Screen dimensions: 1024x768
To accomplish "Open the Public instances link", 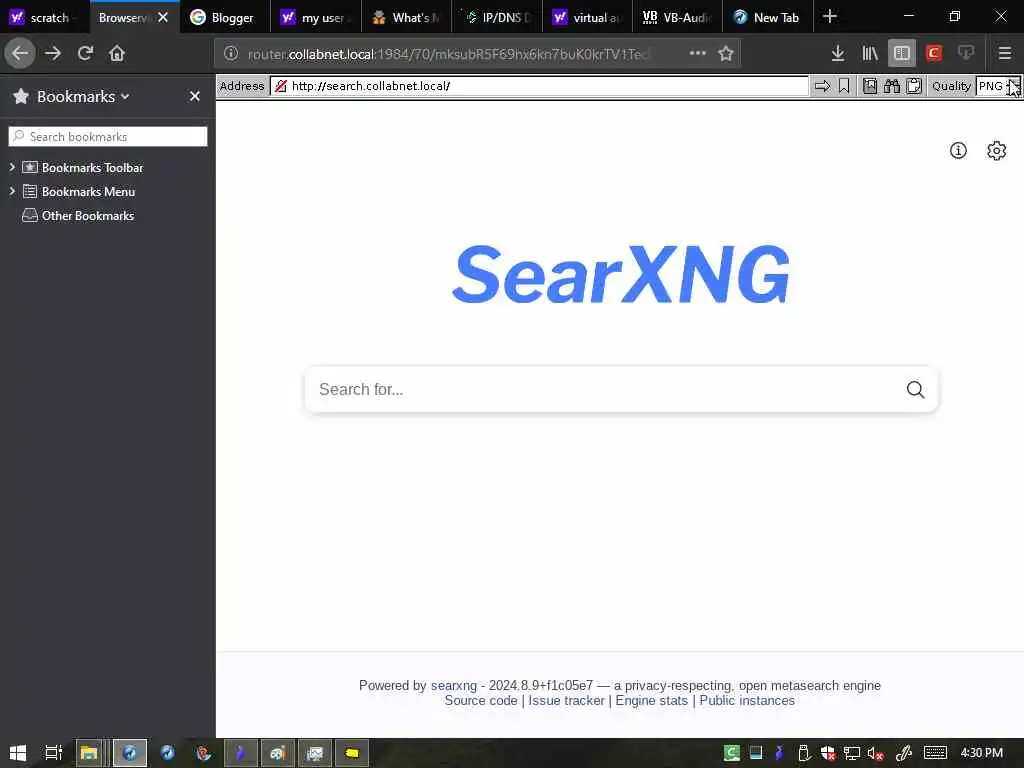I will [x=747, y=701].
